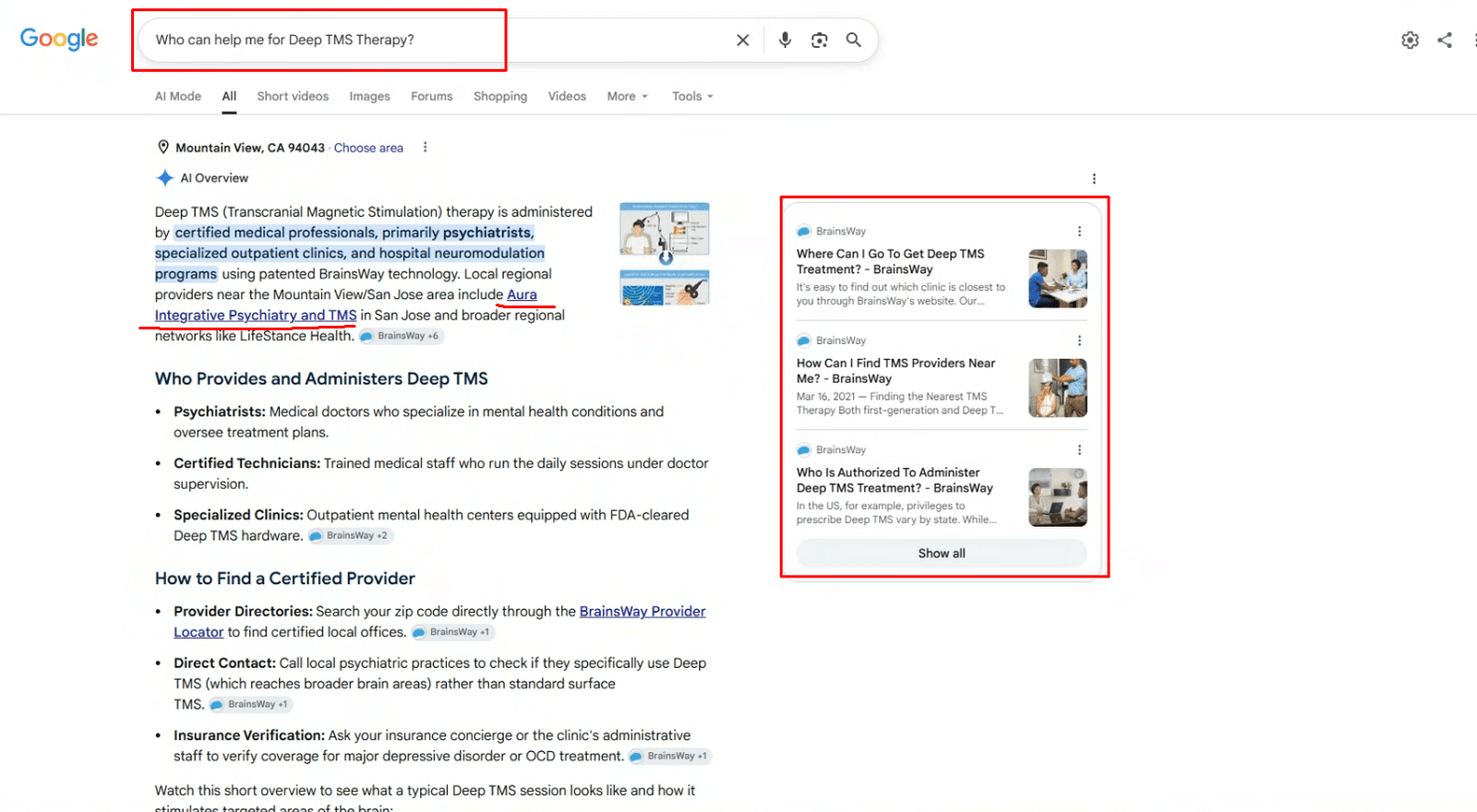The width and height of the screenshot is (1477, 812).
Task: Click BrainsWay +1 chip after Direct Contact
Action: pyautogui.click(x=251, y=704)
